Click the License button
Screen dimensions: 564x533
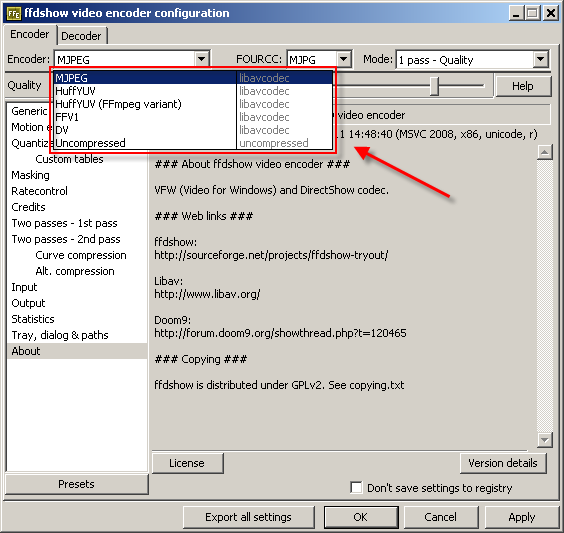pos(187,463)
